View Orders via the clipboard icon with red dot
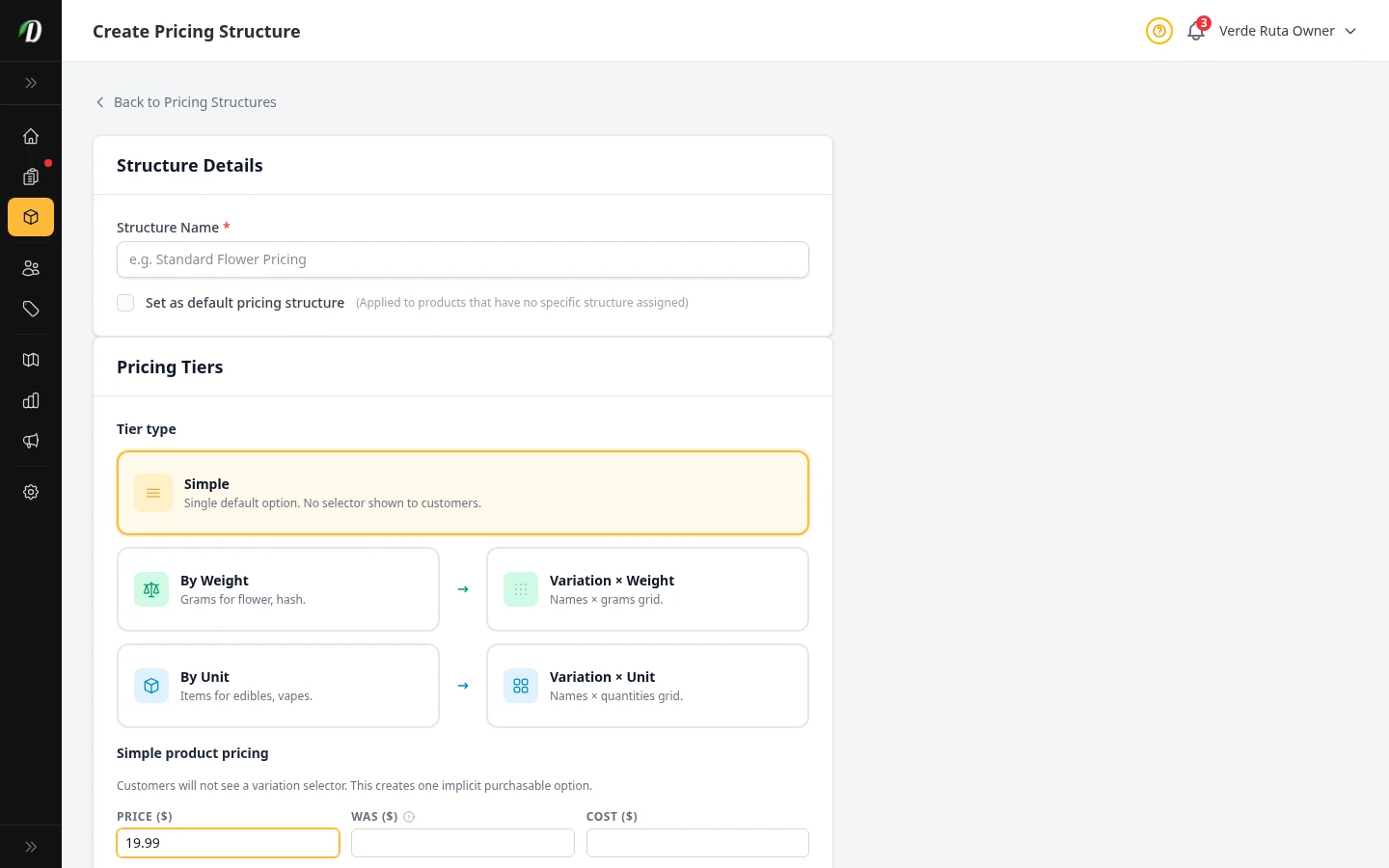 pos(31,176)
